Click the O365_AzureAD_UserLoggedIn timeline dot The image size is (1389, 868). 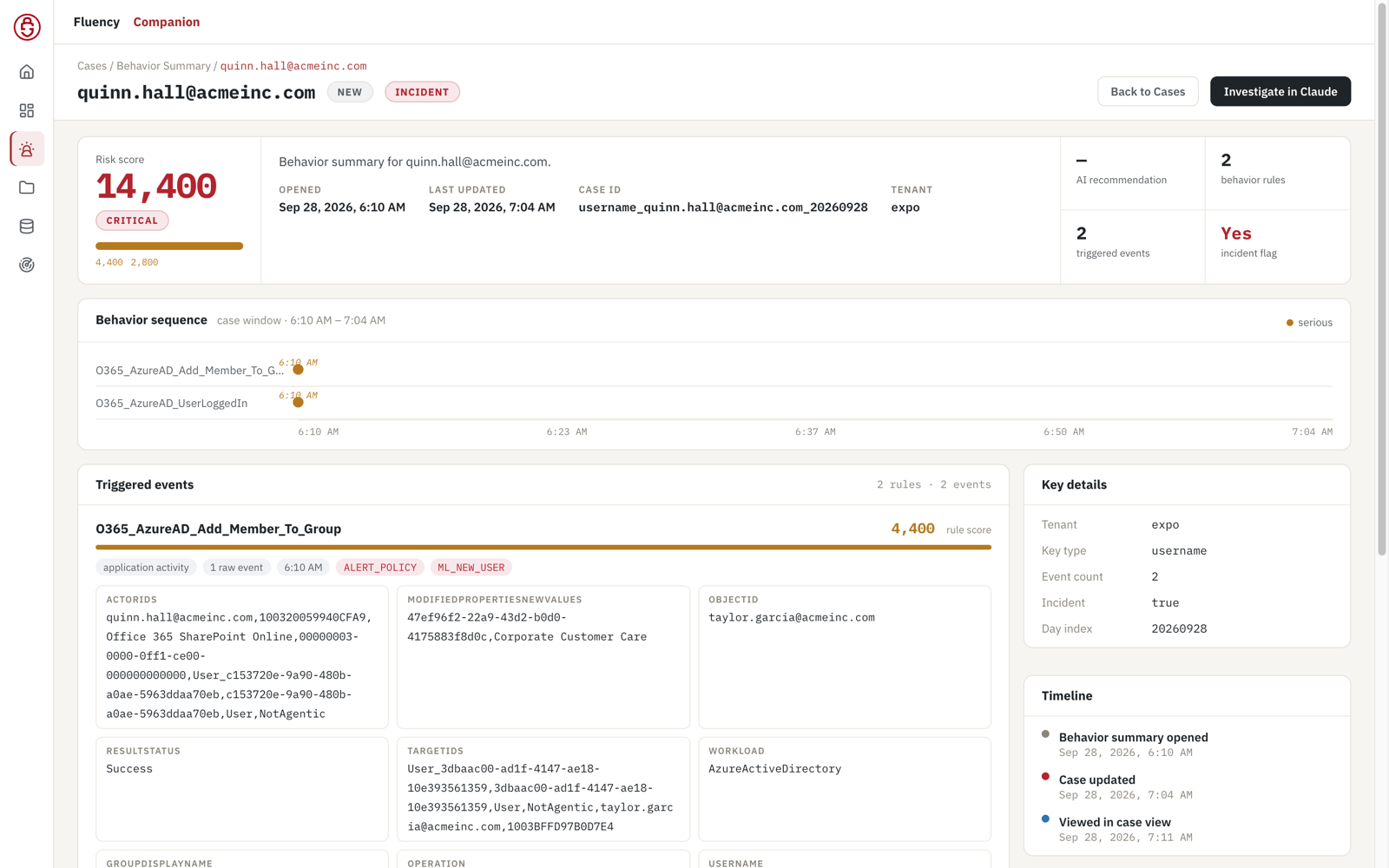coord(298,403)
